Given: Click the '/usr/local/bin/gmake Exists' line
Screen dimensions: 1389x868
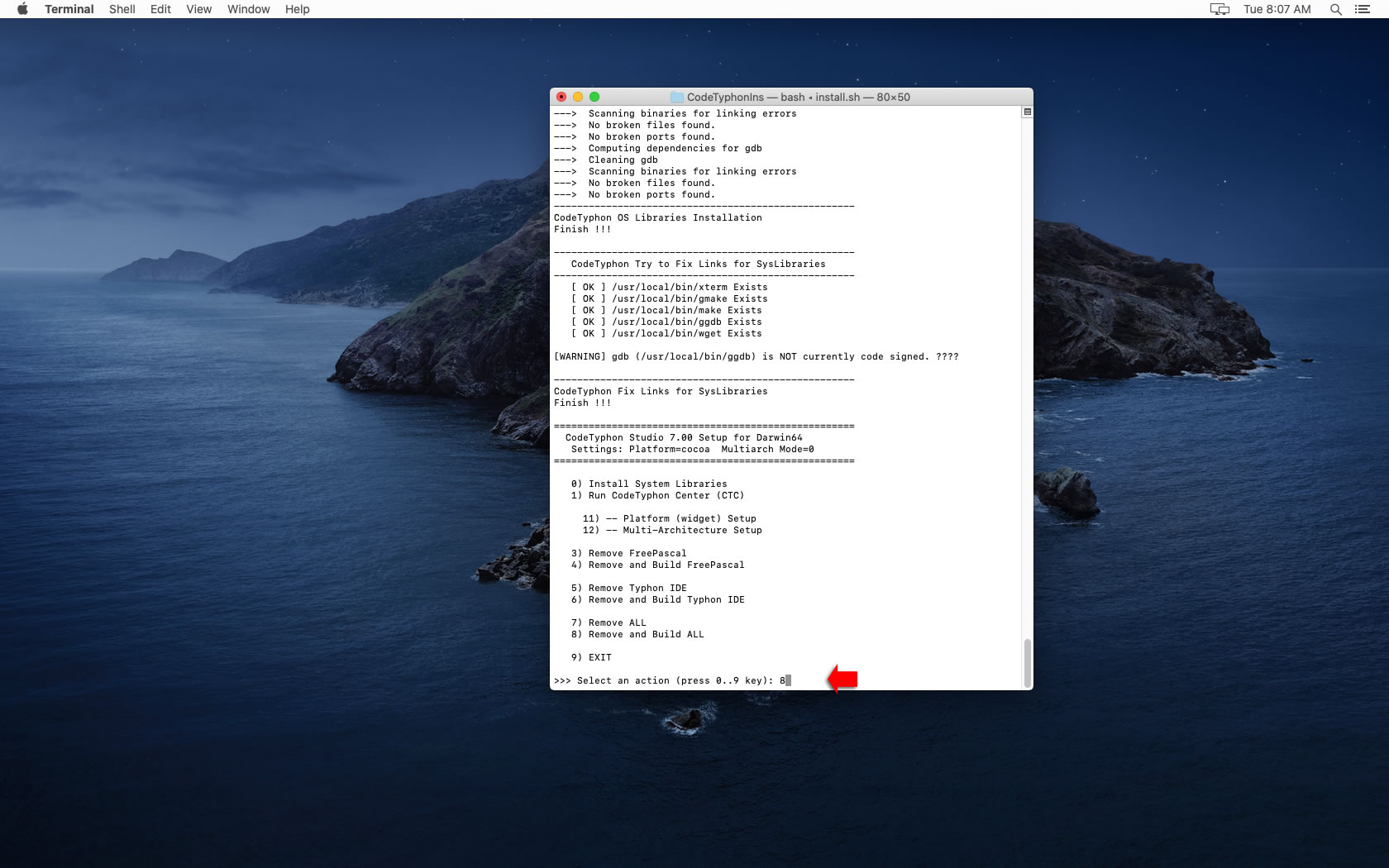Looking at the screenshot, I should 669,298.
